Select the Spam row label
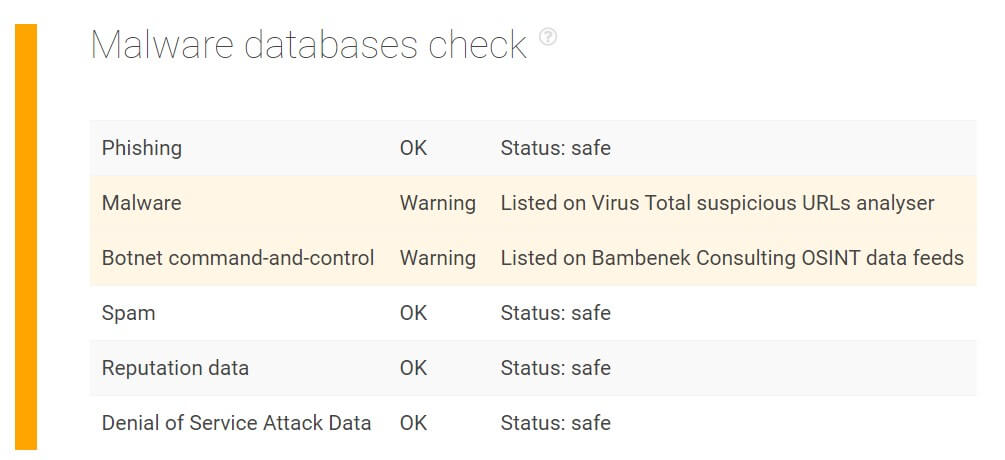Viewport: 1005px width, 460px height. [x=128, y=313]
